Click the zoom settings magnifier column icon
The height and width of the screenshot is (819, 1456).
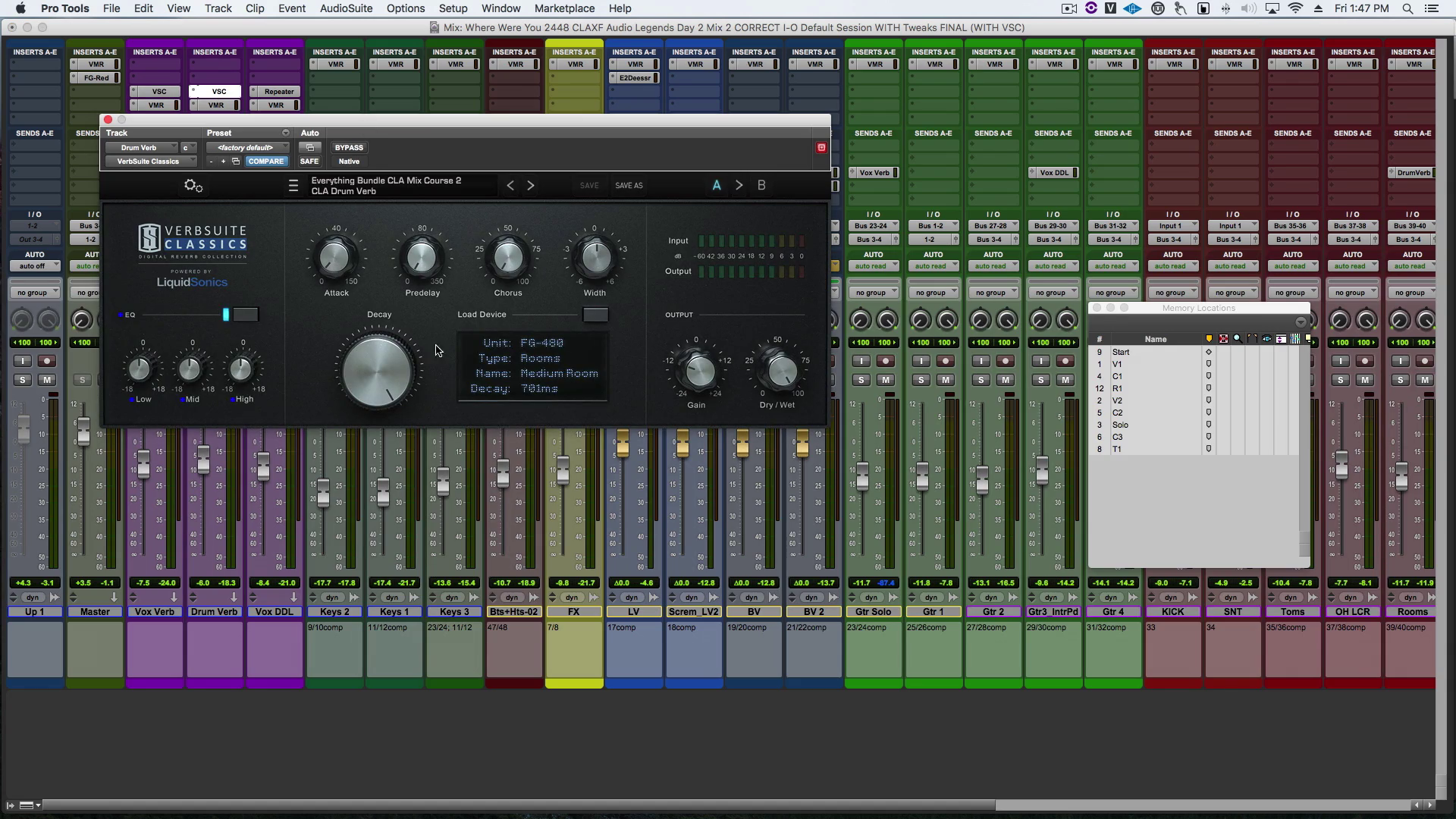pyautogui.click(x=1238, y=339)
